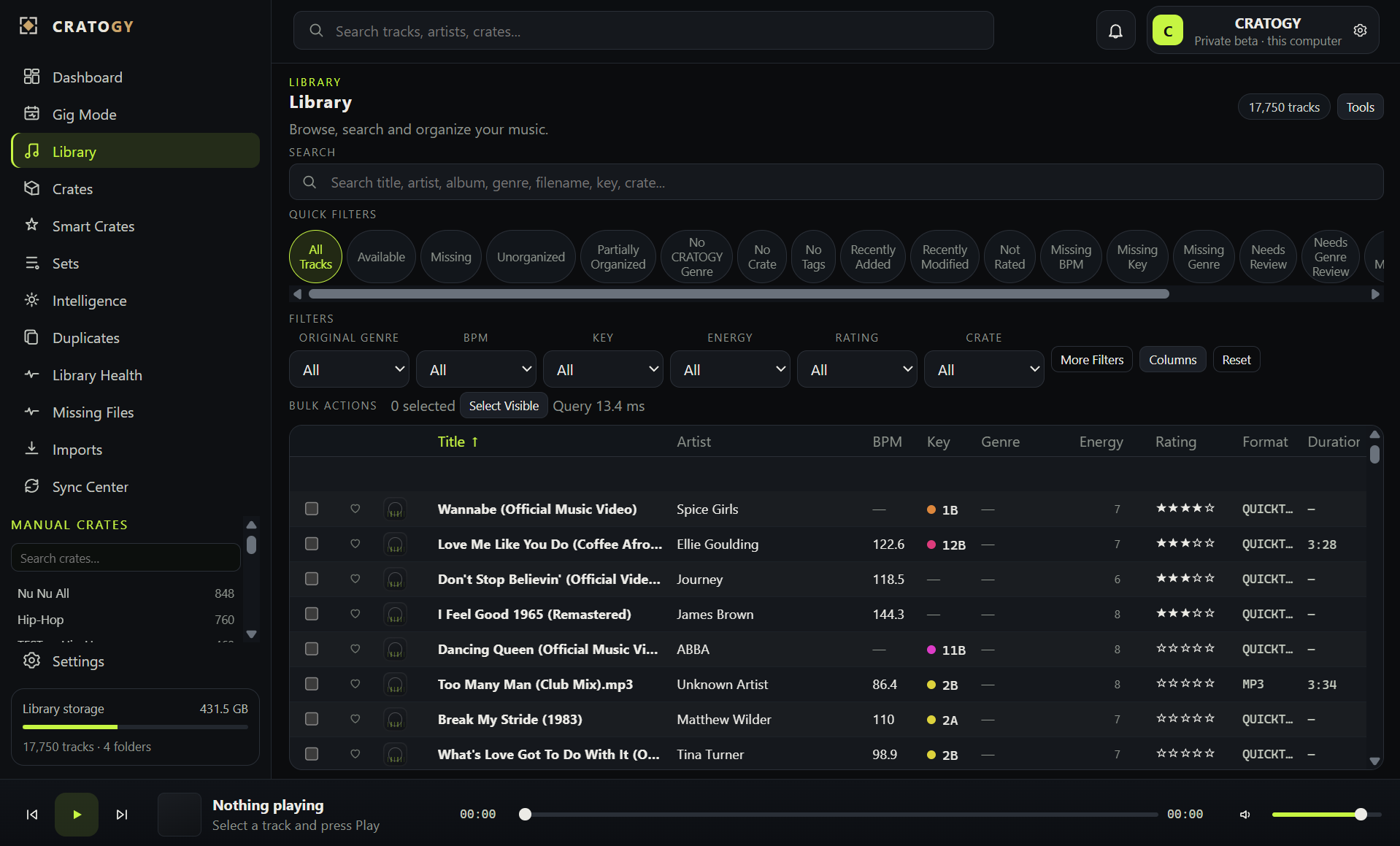Viewport: 1400px width, 846px height.
Task: Reset all filters
Action: pos(1236,359)
